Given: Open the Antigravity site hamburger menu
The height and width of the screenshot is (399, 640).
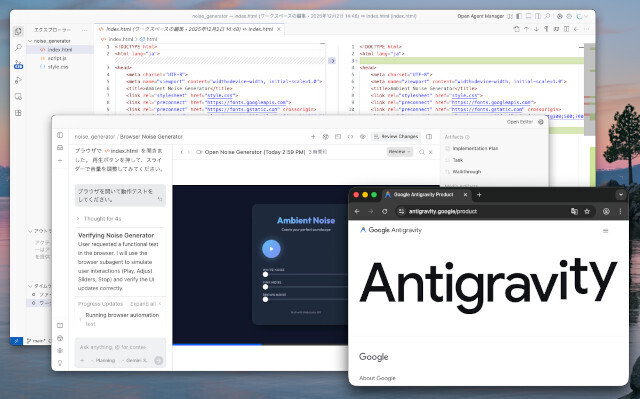Looking at the screenshot, I should click(605, 231).
